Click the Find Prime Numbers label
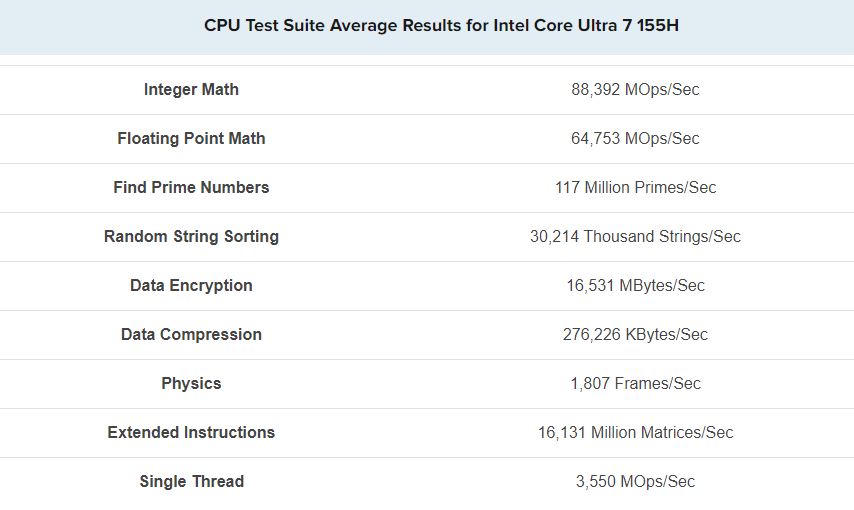 pos(191,187)
